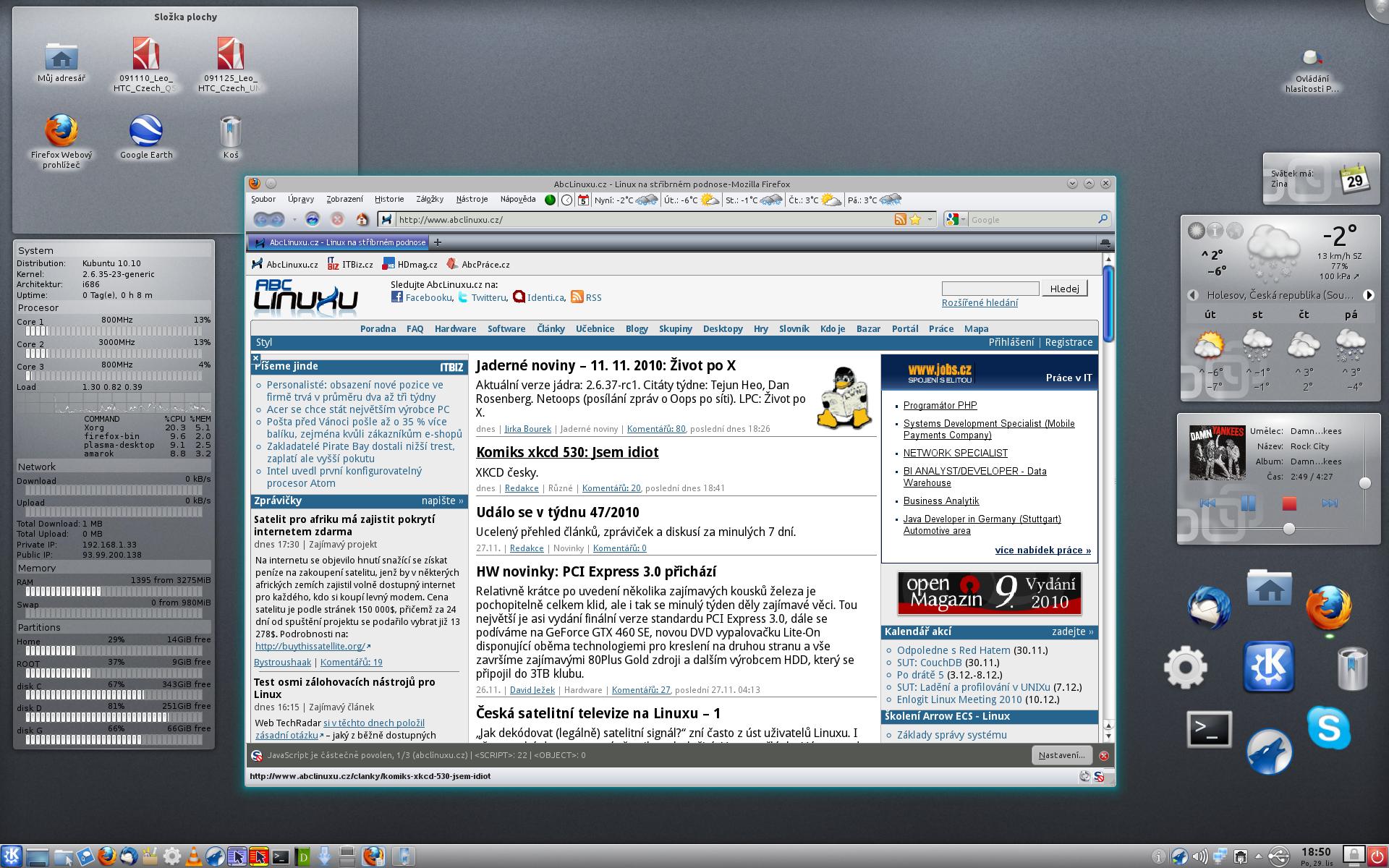Image resolution: width=1389 pixels, height=868 pixels.
Task: Click the Firefox address bar URL field
Action: (644, 219)
